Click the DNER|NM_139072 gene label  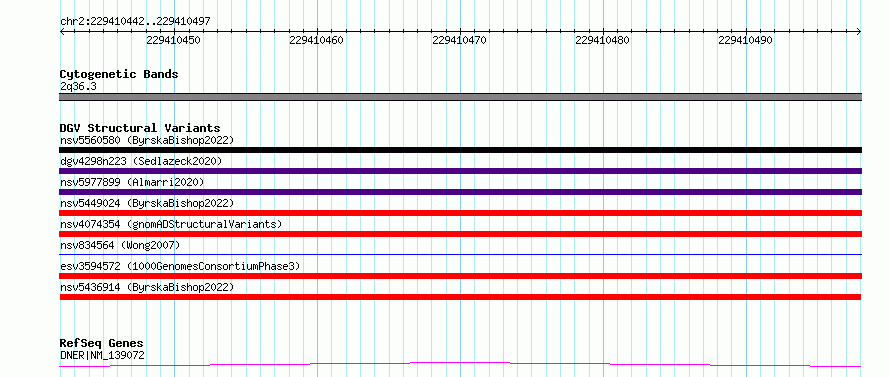coord(102,355)
